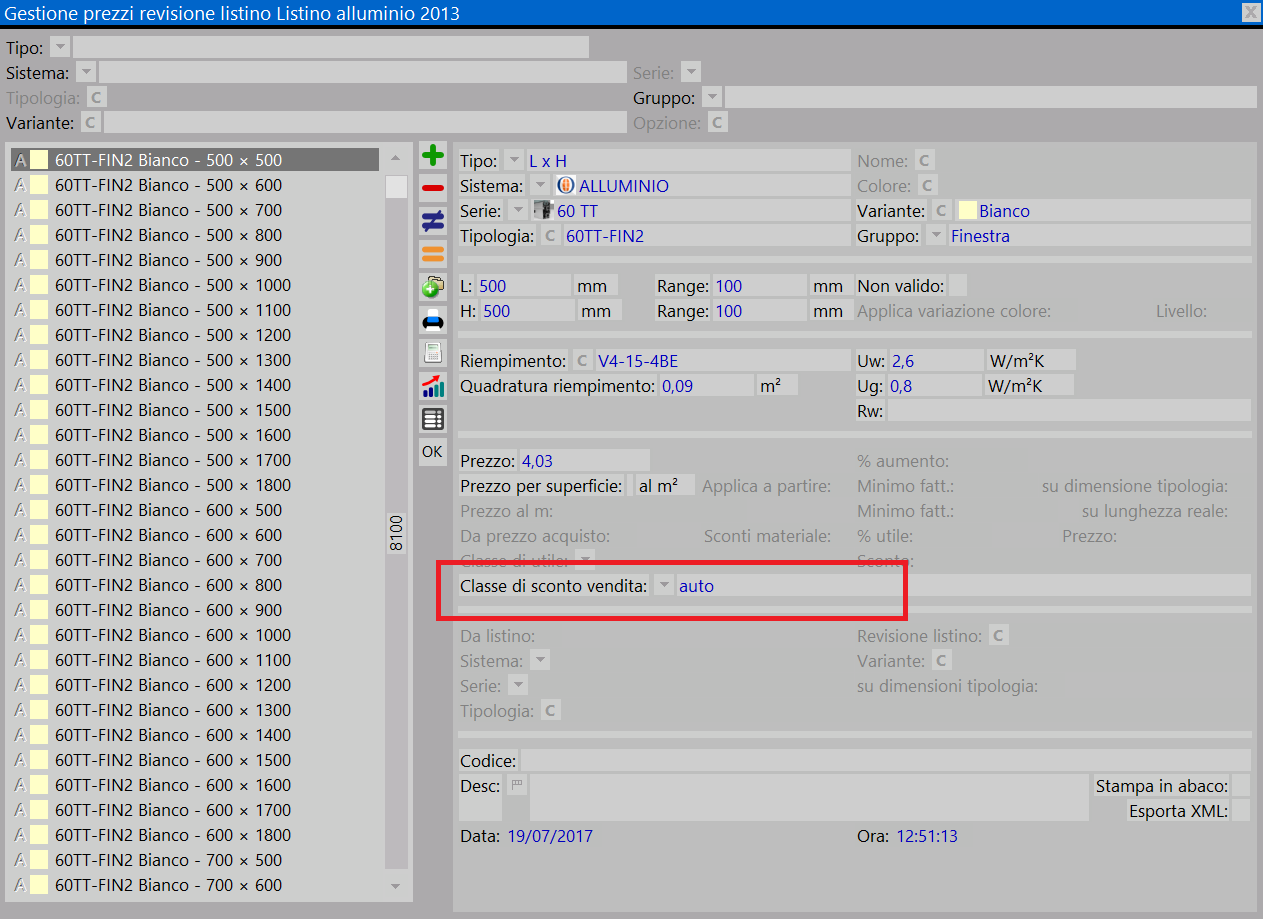Click the C button next to Nome
The image size is (1263, 919).
tap(924, 161)
